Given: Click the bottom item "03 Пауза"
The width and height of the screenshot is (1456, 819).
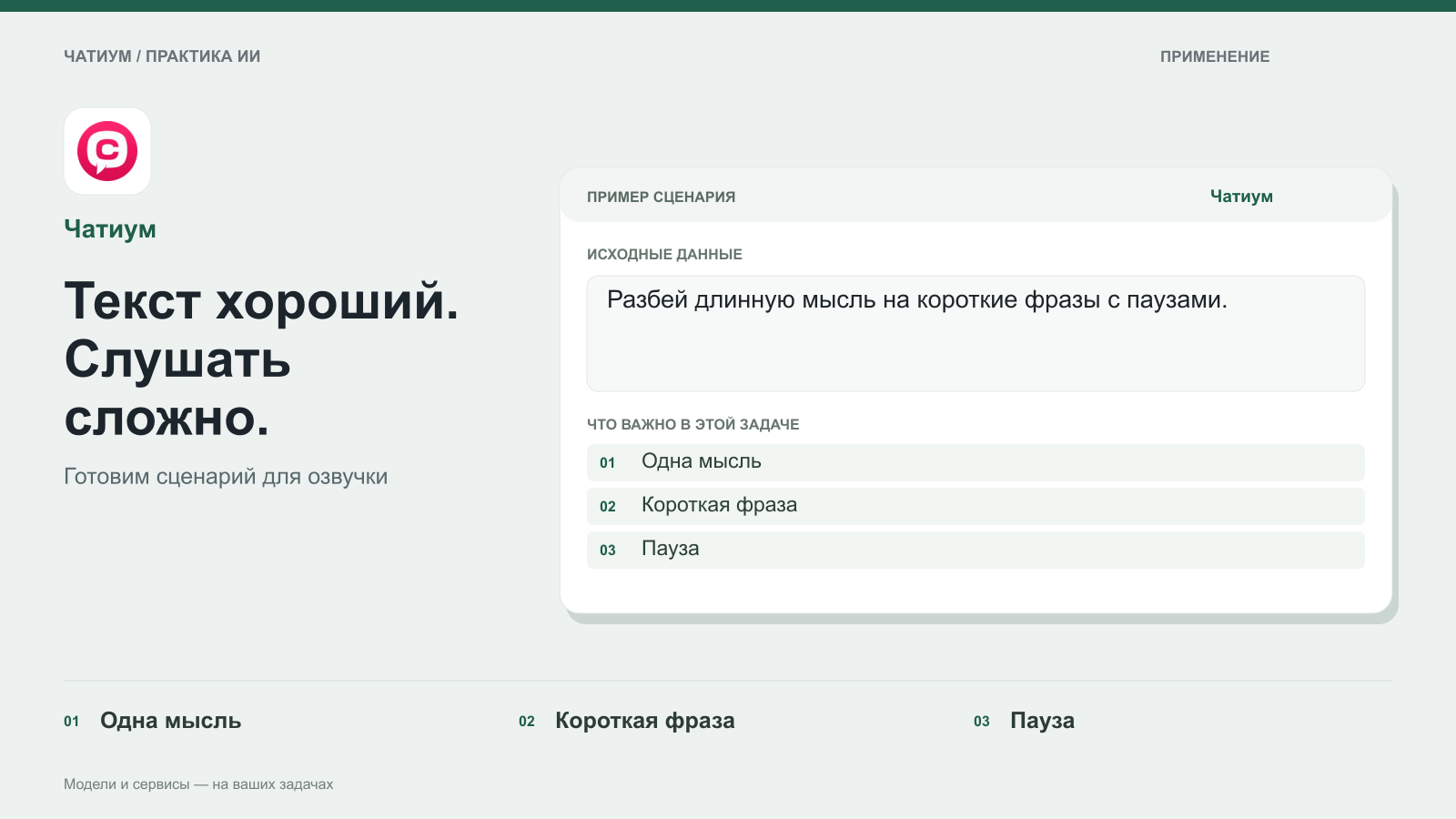Looking at the screenshot, I should (1025, 721).
